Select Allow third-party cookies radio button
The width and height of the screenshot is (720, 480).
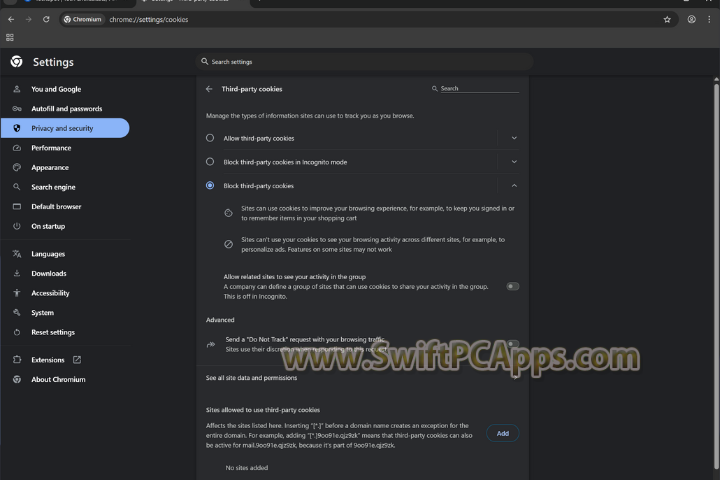click(210, 138)
